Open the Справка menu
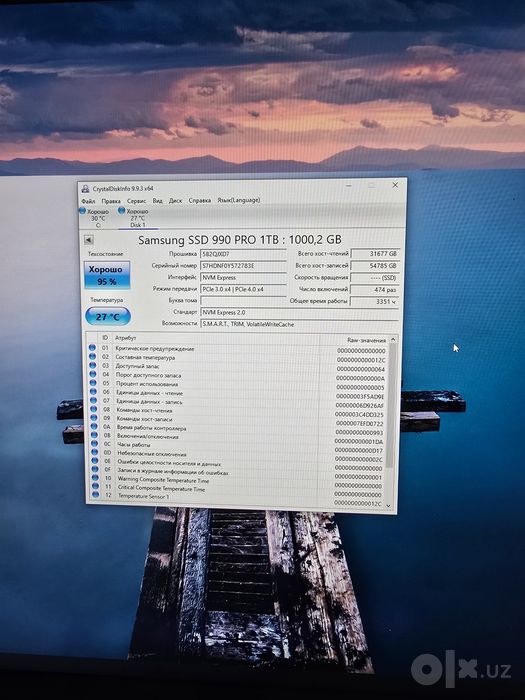525x700 pixels. (x=200, y=200)
